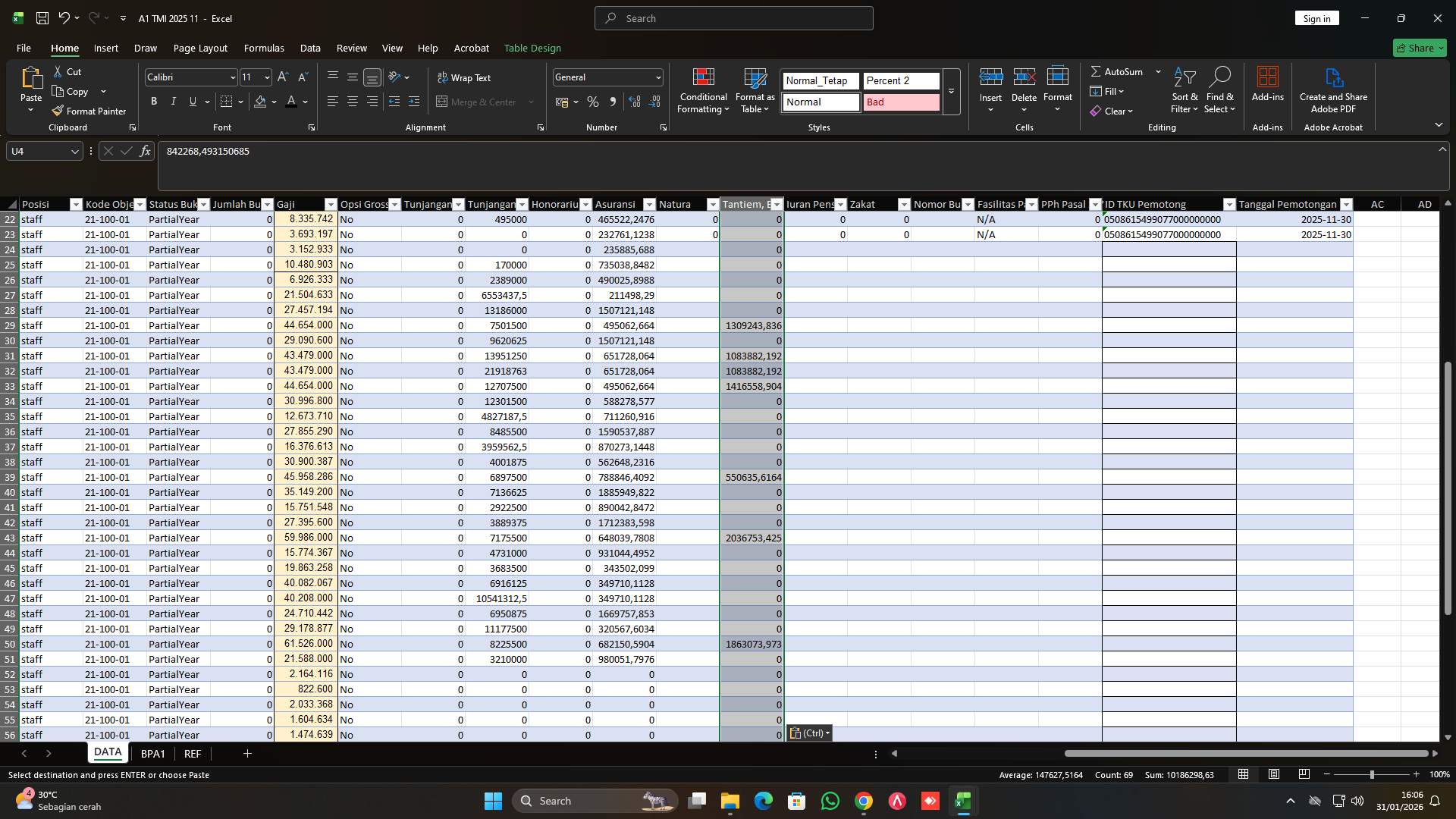Enable Wrap Text
The height and width of the screenshot is (819, 1456).
coord(465,77)
